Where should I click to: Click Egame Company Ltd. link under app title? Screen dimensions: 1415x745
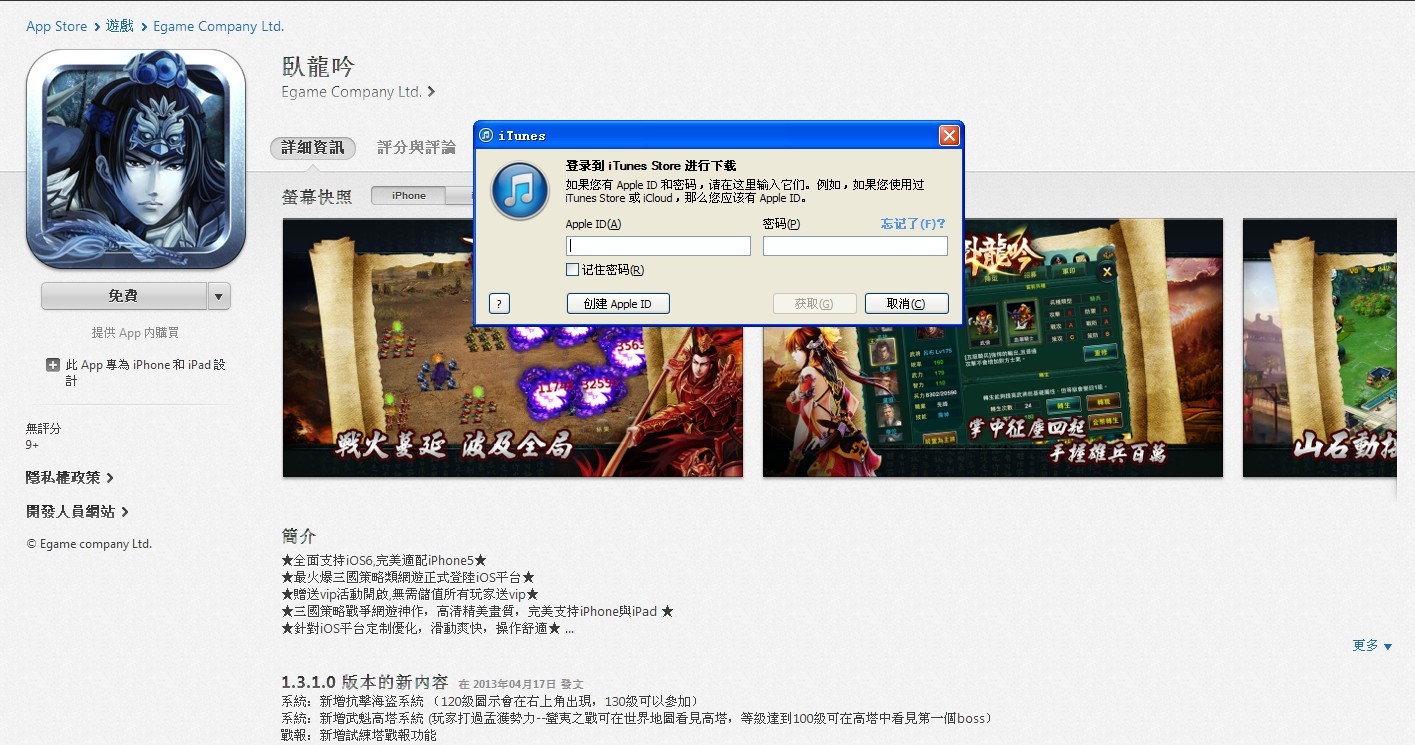pos(358,92)
